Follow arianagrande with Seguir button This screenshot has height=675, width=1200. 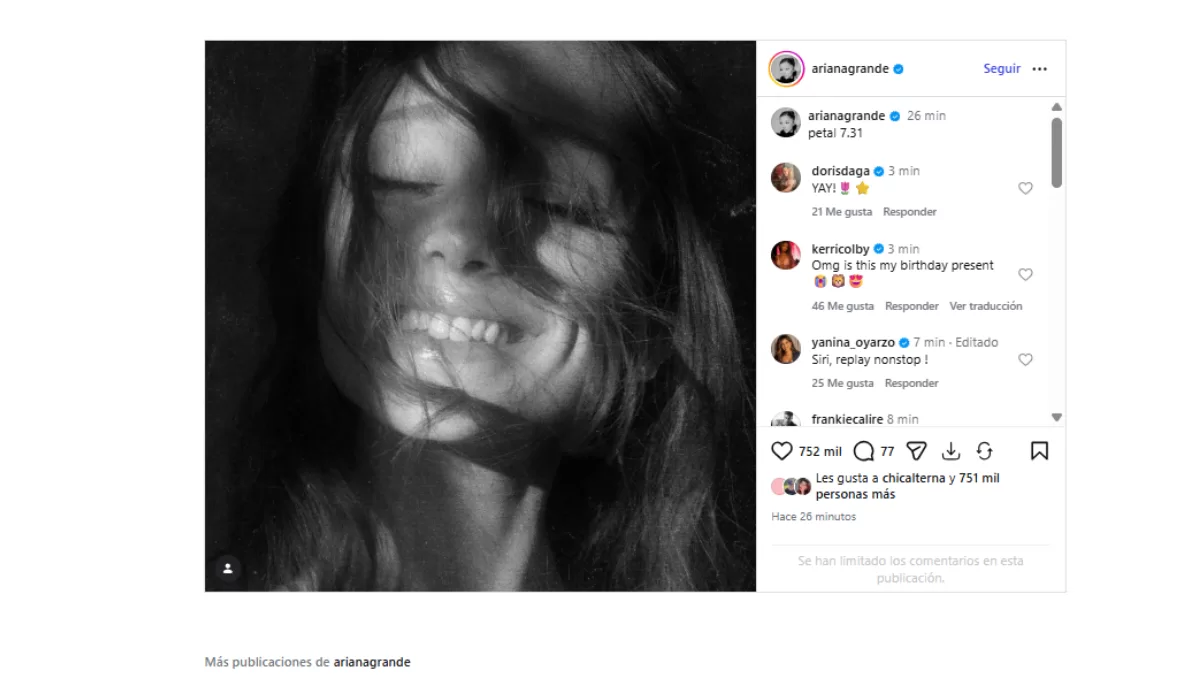[x=1001, y=69]
